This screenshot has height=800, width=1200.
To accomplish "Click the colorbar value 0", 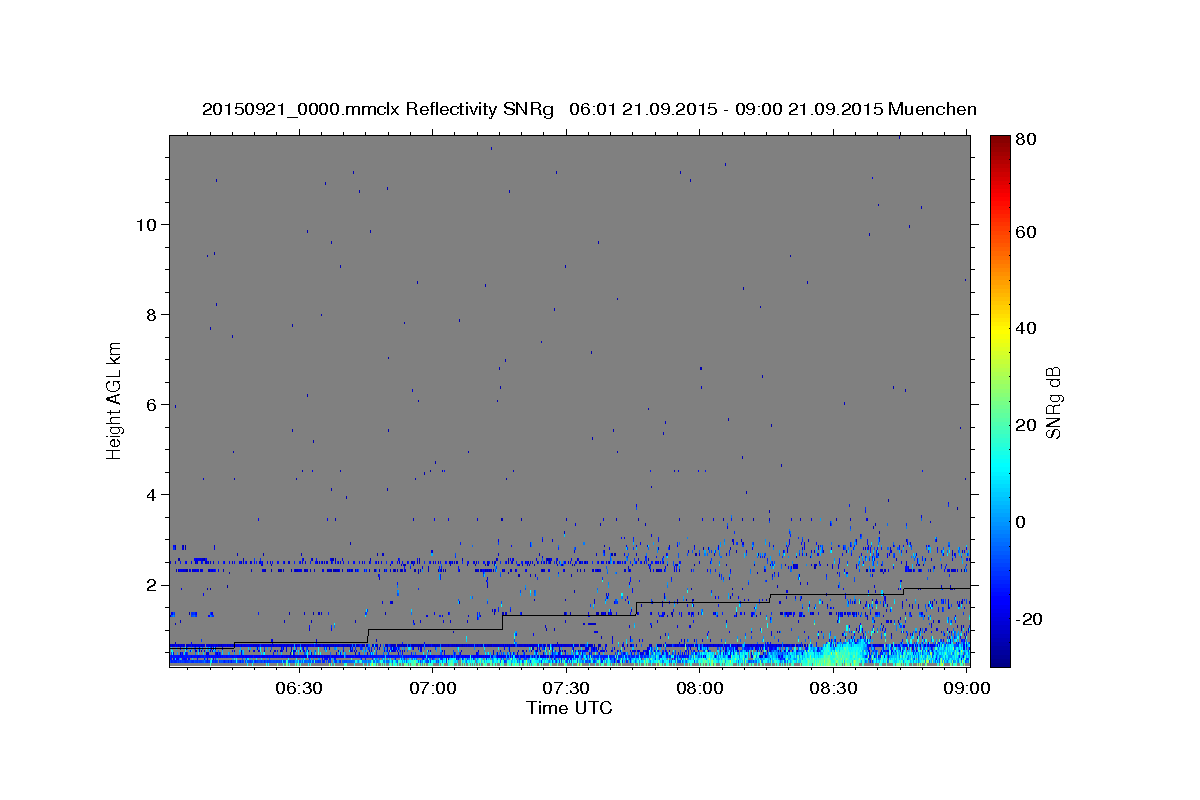I will tap(1021, 521).
